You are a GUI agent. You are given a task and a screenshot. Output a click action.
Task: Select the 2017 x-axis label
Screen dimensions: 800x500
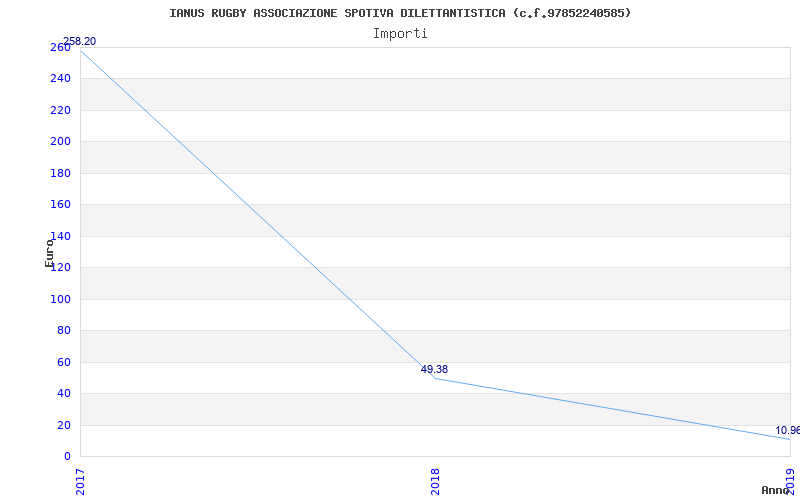coord(80,482)
